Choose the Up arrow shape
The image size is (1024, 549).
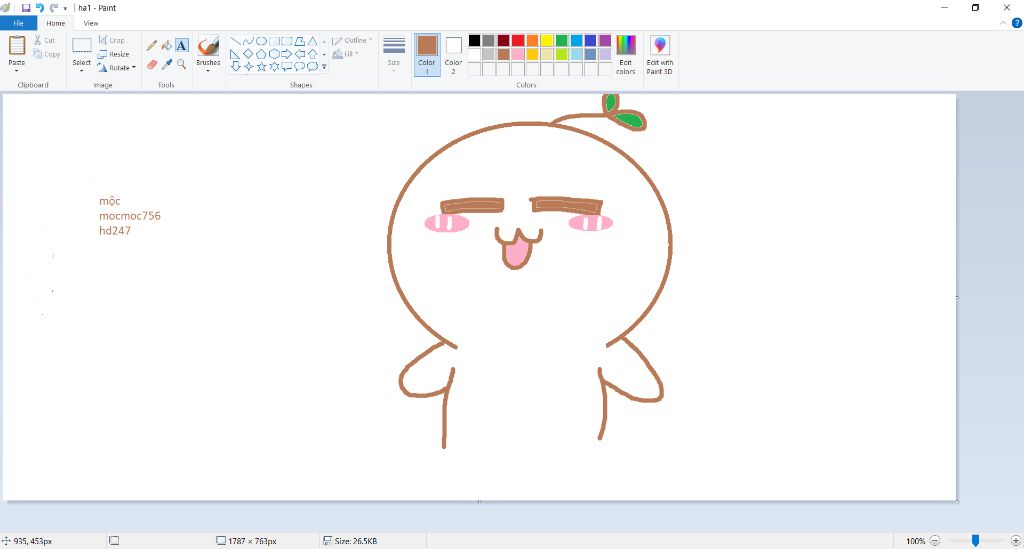pos(313,54)
